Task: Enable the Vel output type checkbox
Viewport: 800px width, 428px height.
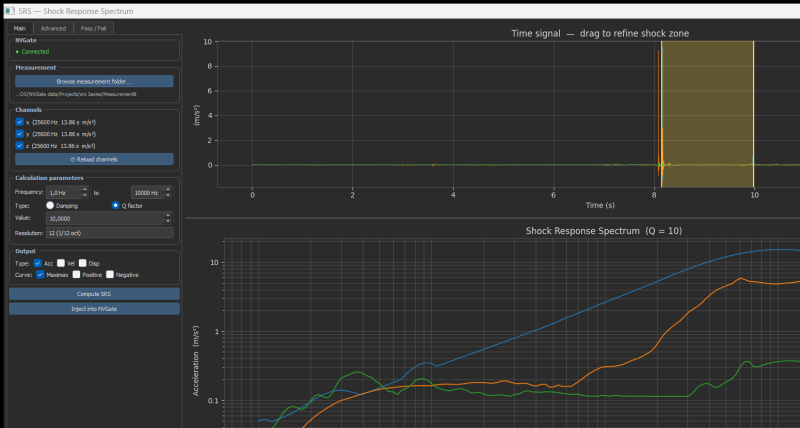Action: tap(61, 263)
